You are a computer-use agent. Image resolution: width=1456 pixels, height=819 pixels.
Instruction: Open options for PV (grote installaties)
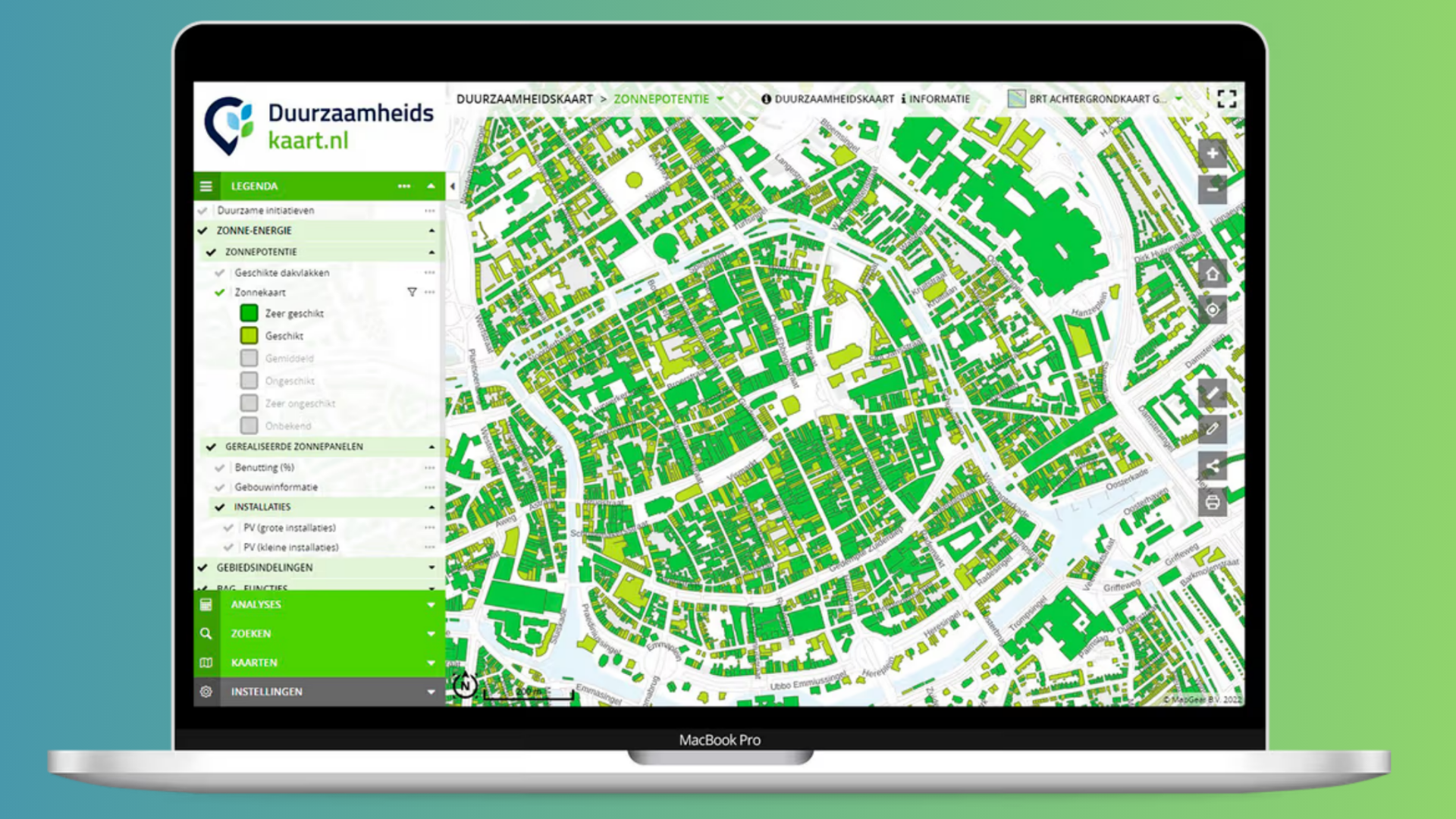pos(430,527)
